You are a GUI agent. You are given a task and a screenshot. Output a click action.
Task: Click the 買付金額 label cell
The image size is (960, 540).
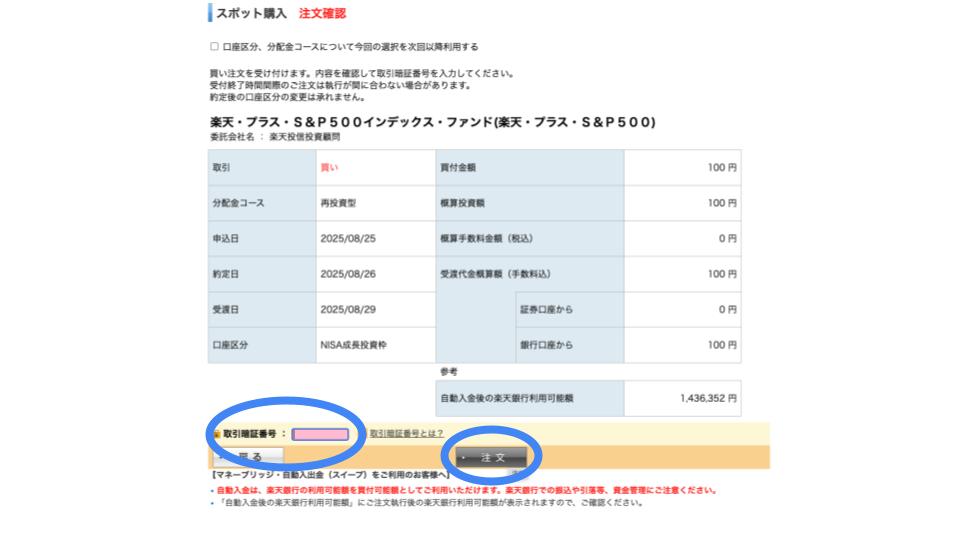tap(530, 167)
